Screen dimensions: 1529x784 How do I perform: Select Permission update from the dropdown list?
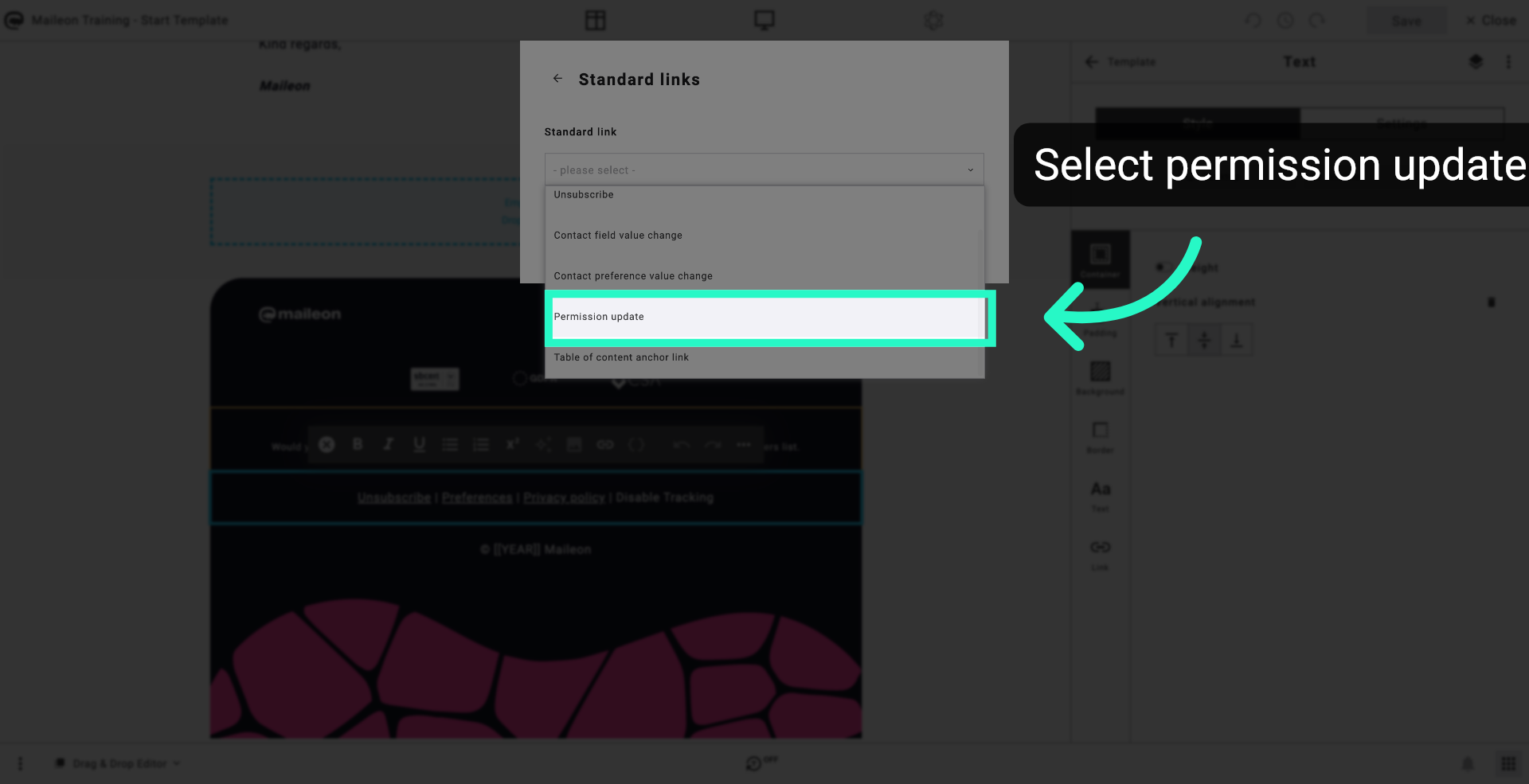pos(764,317)
